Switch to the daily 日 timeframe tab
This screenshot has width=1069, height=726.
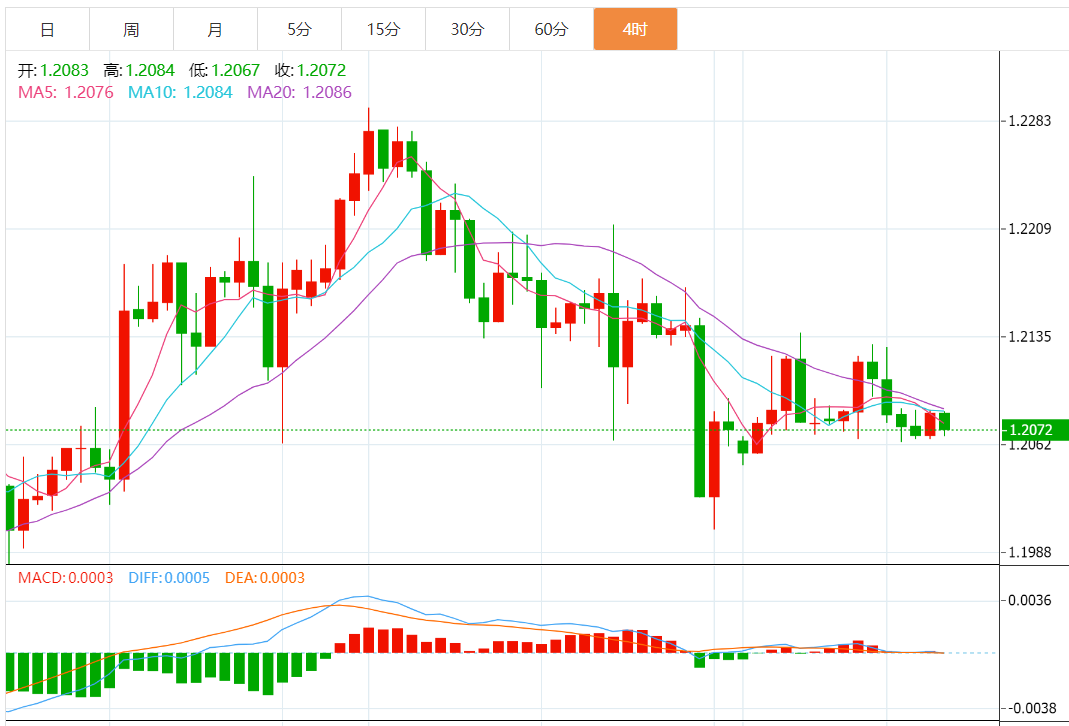point(47,29)
